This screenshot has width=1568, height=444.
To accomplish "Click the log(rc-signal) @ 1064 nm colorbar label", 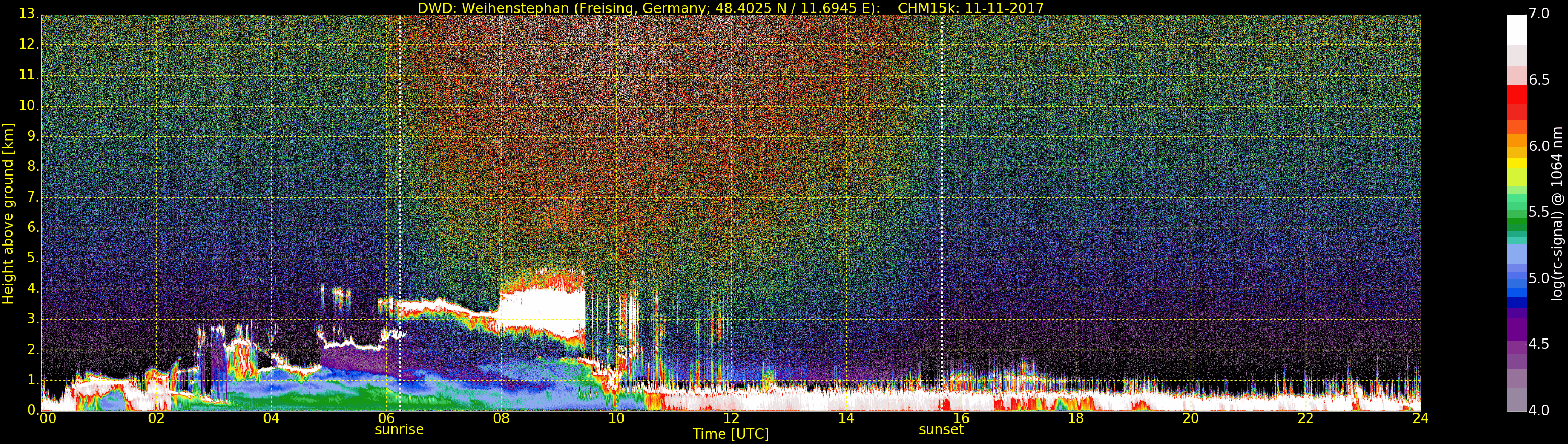I will [1557, 213].
